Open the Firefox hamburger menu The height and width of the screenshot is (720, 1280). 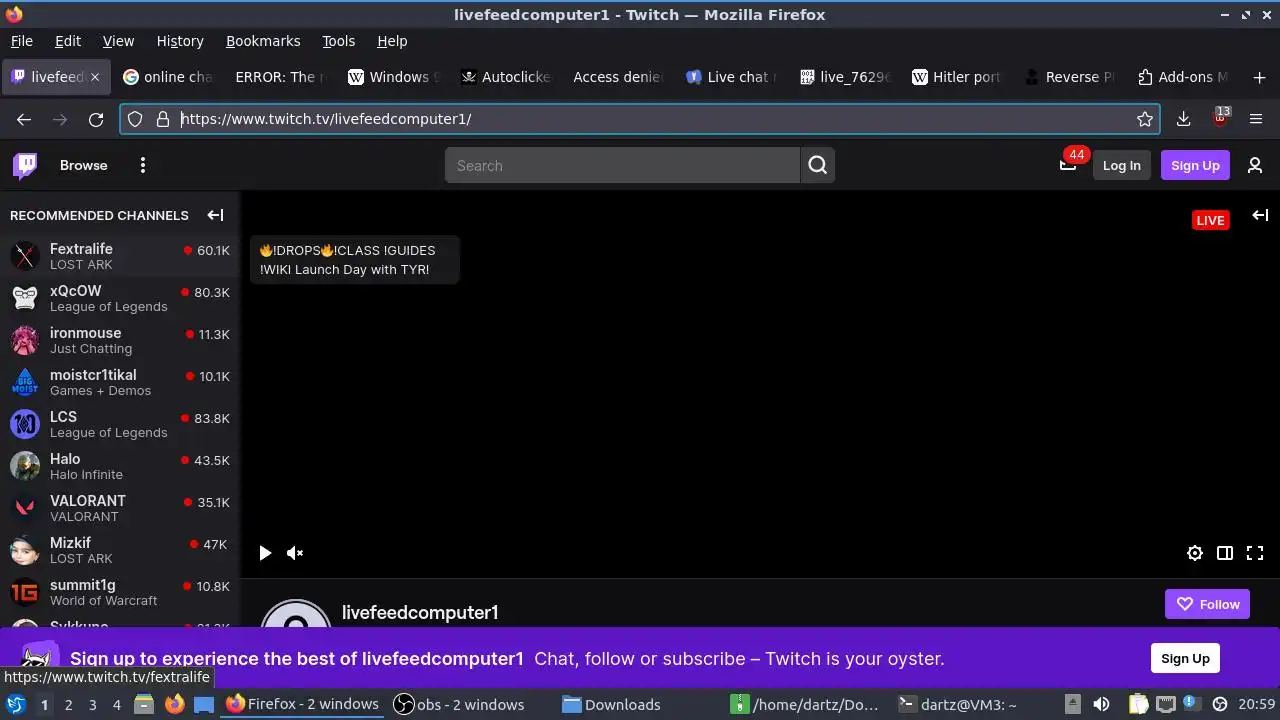tap(1256, 119)
